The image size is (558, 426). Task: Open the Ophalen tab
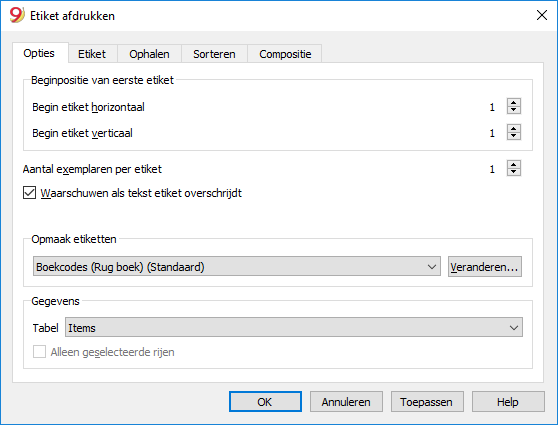click(x=149, y=54)
